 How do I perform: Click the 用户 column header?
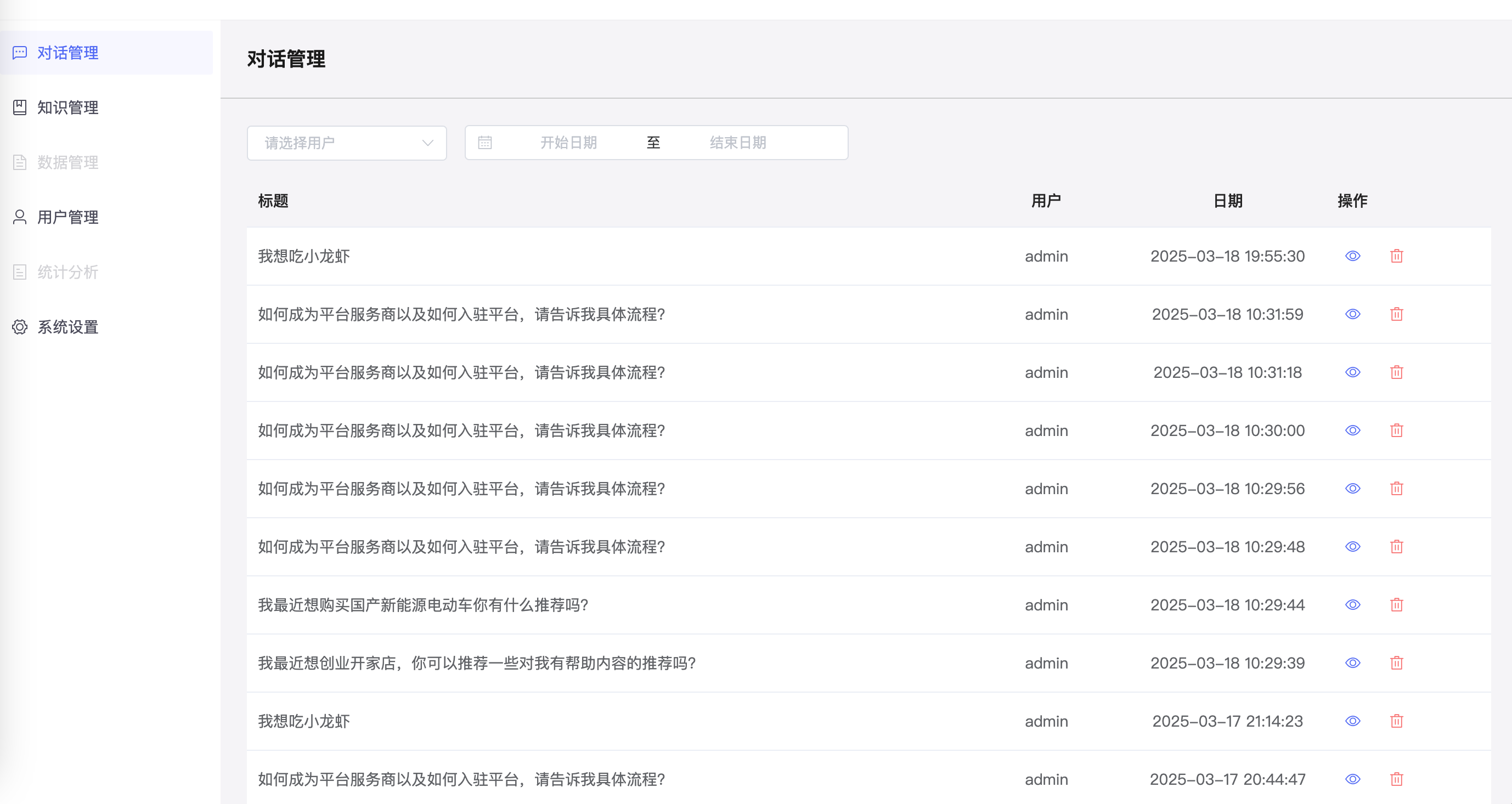1046,201
